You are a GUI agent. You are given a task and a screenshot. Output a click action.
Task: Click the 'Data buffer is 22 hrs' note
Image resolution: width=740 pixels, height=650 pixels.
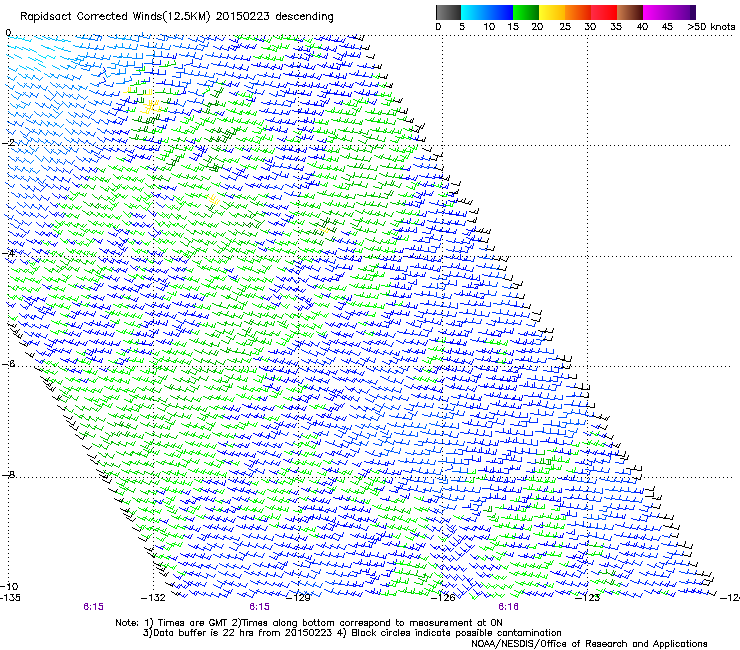[x=205, y=633]
